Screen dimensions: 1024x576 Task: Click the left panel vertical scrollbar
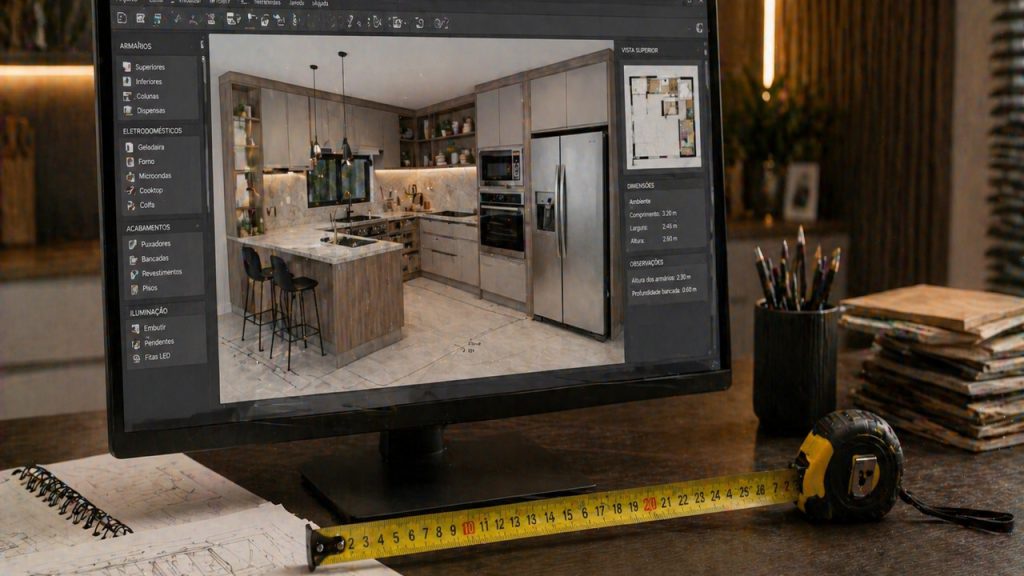204,196
